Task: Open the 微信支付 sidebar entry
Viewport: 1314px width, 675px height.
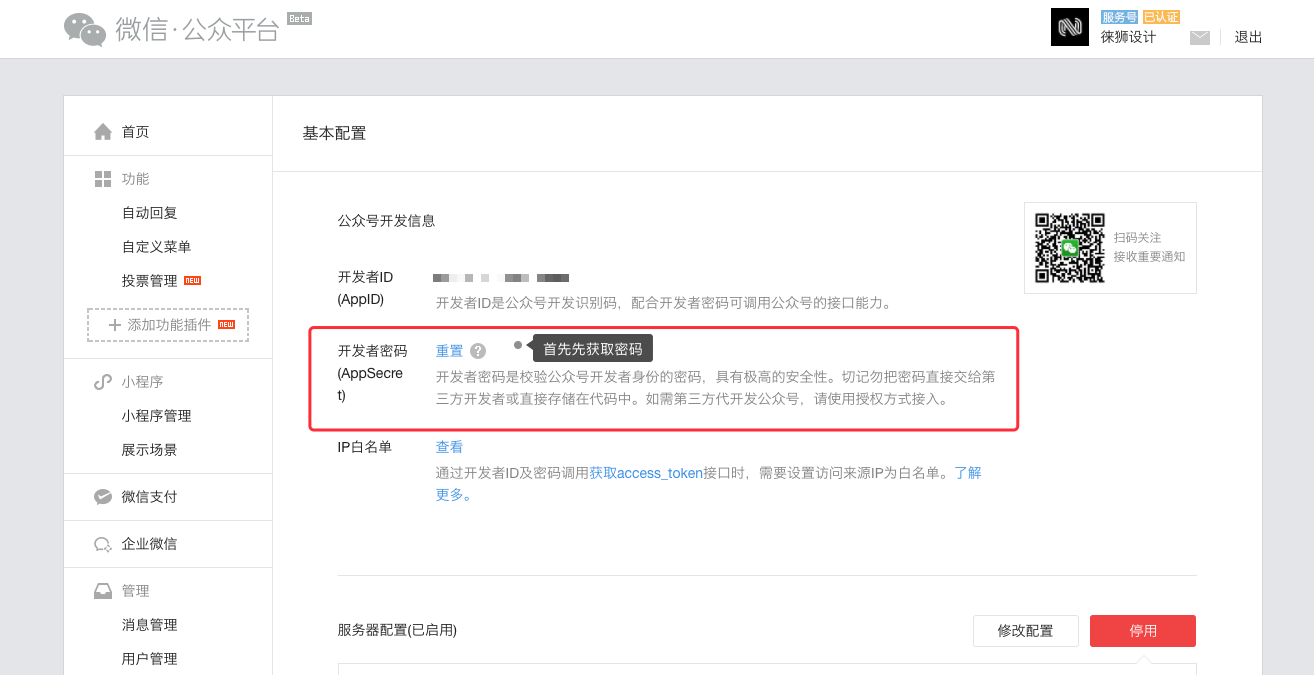Action: [150, 497]
